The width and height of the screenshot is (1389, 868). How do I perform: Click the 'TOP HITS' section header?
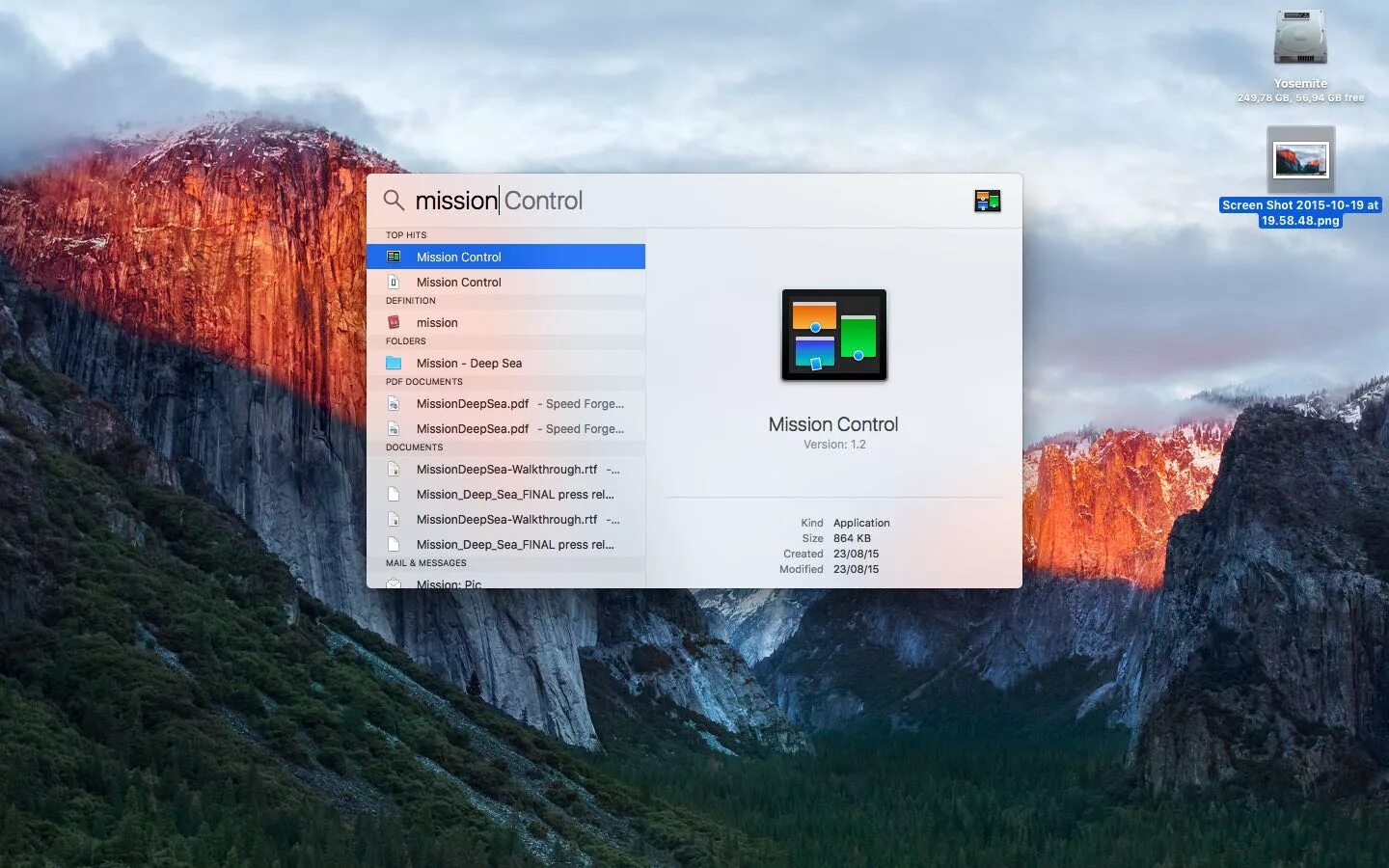[406, 235]
